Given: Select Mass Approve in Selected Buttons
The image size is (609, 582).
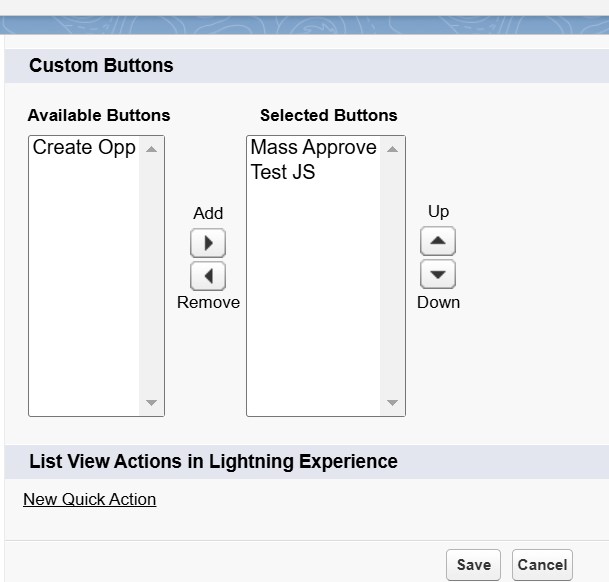Looking at the screenshot, I should [x=313, y=148].
